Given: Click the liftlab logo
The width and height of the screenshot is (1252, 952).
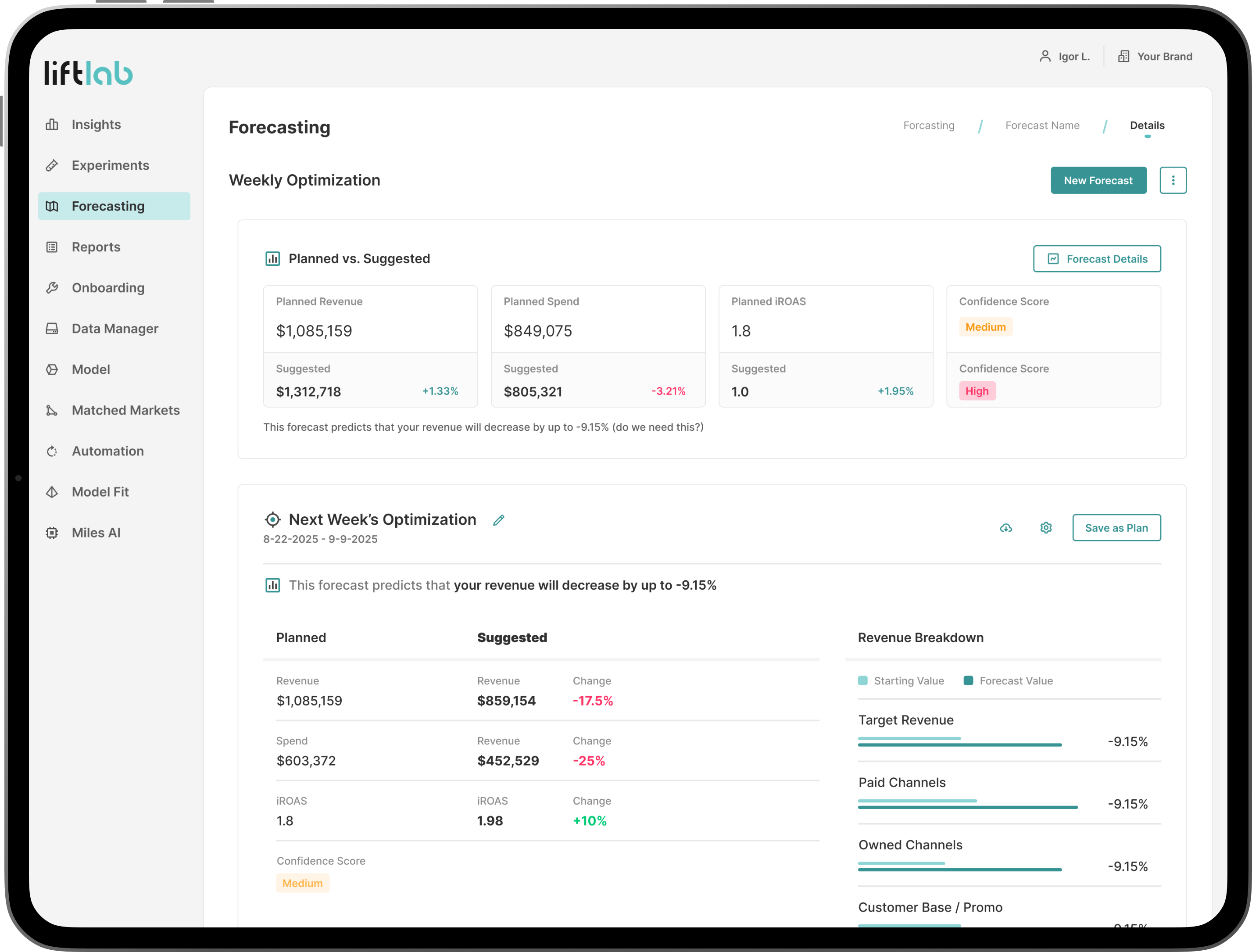Looking at the screenshot, I should click(x=88, y=73).
